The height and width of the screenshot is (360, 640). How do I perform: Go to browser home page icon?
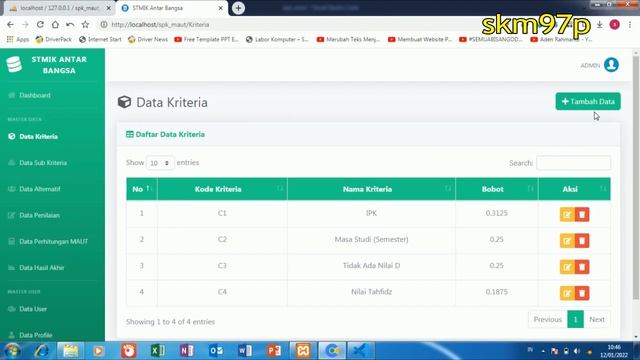click(x=55, y=24)
